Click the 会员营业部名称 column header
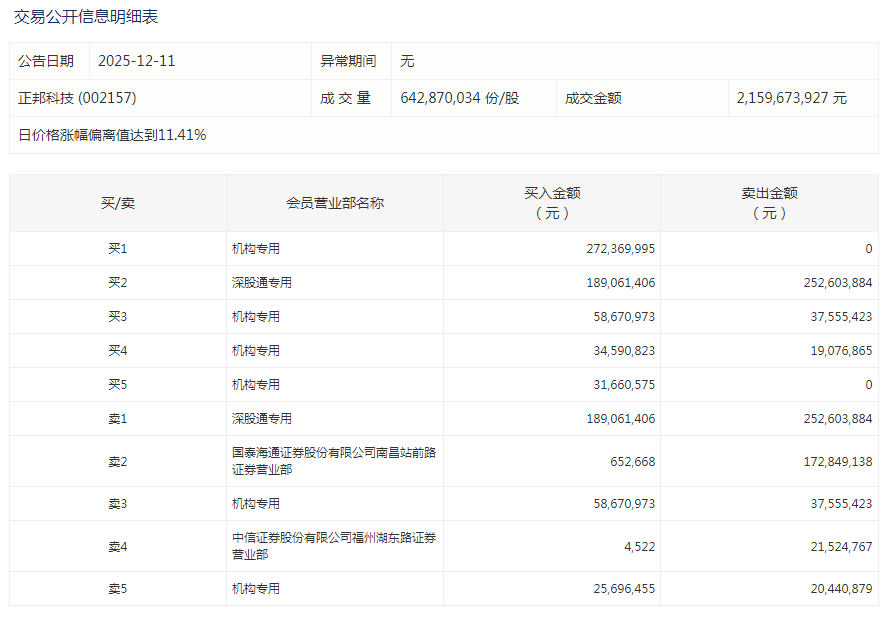 click(x=335, y=203)
